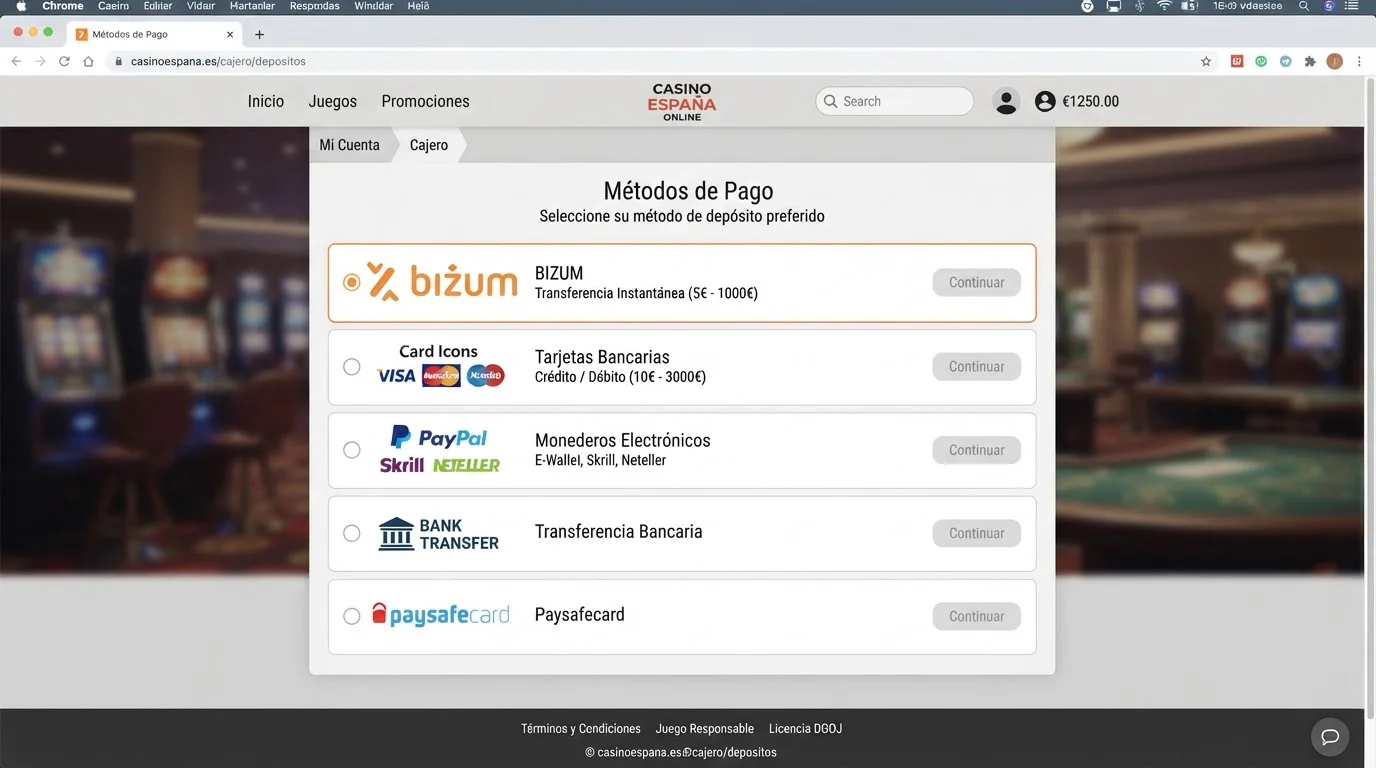Viewport: 1376px width, 768px height.
Task: Click the PayPal logo
Action: point(439,437)
